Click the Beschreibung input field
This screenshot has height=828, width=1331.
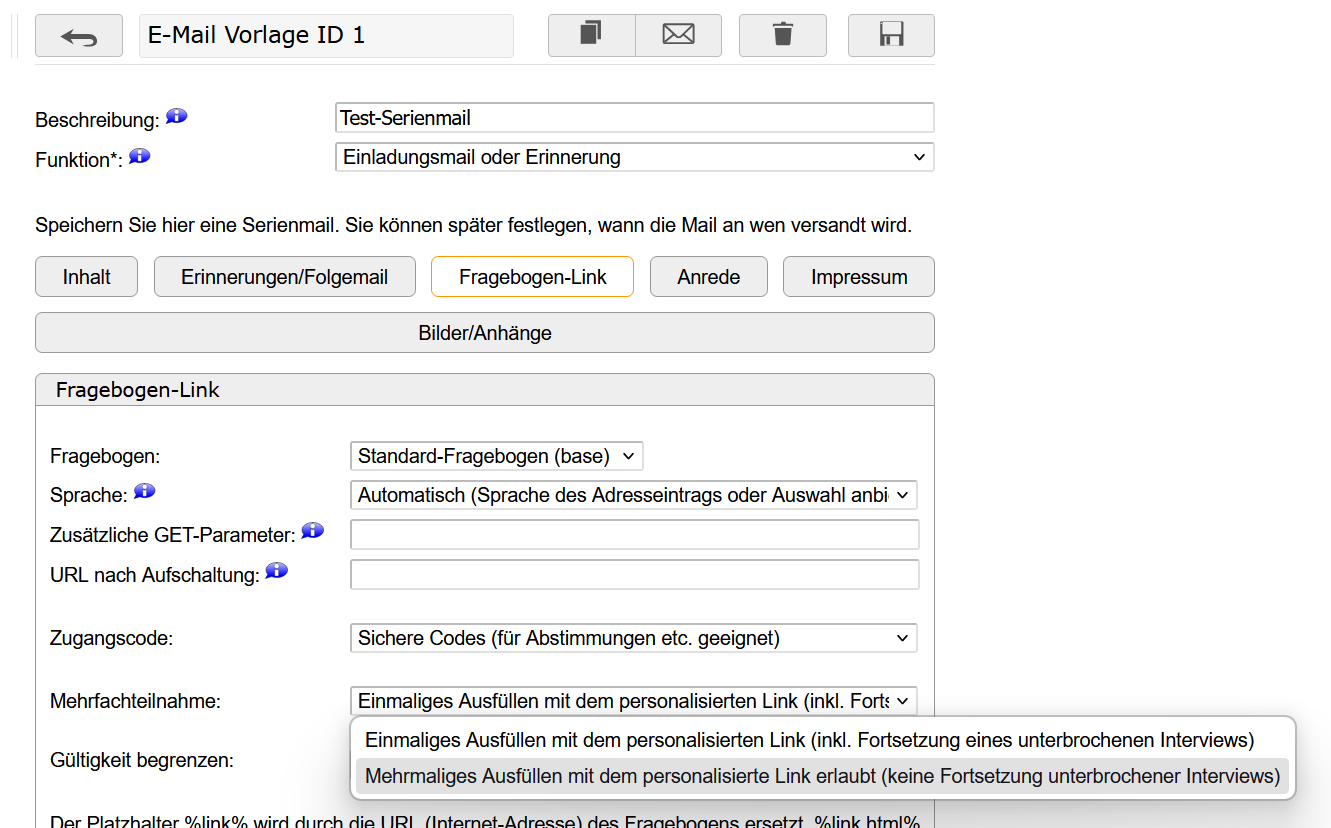[x=634, y=117]
